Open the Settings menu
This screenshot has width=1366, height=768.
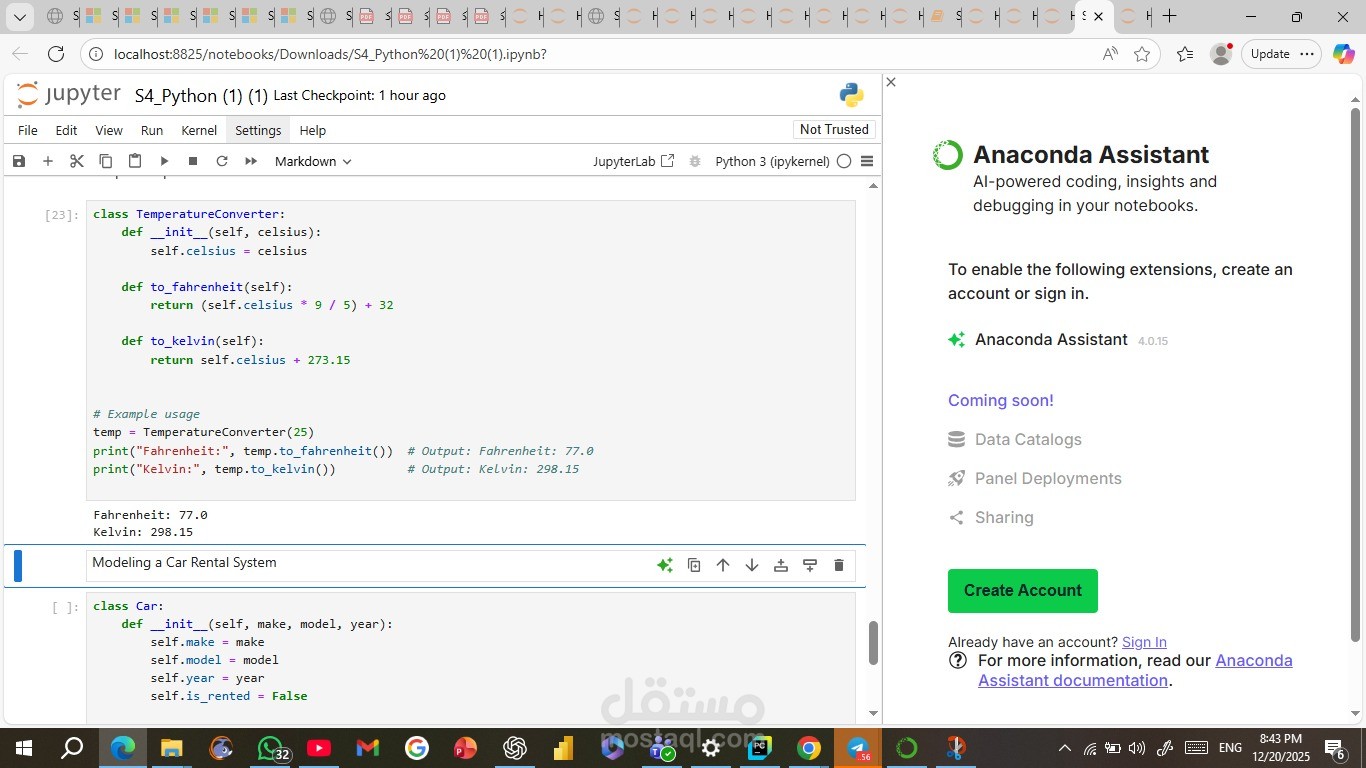[257, 130]
